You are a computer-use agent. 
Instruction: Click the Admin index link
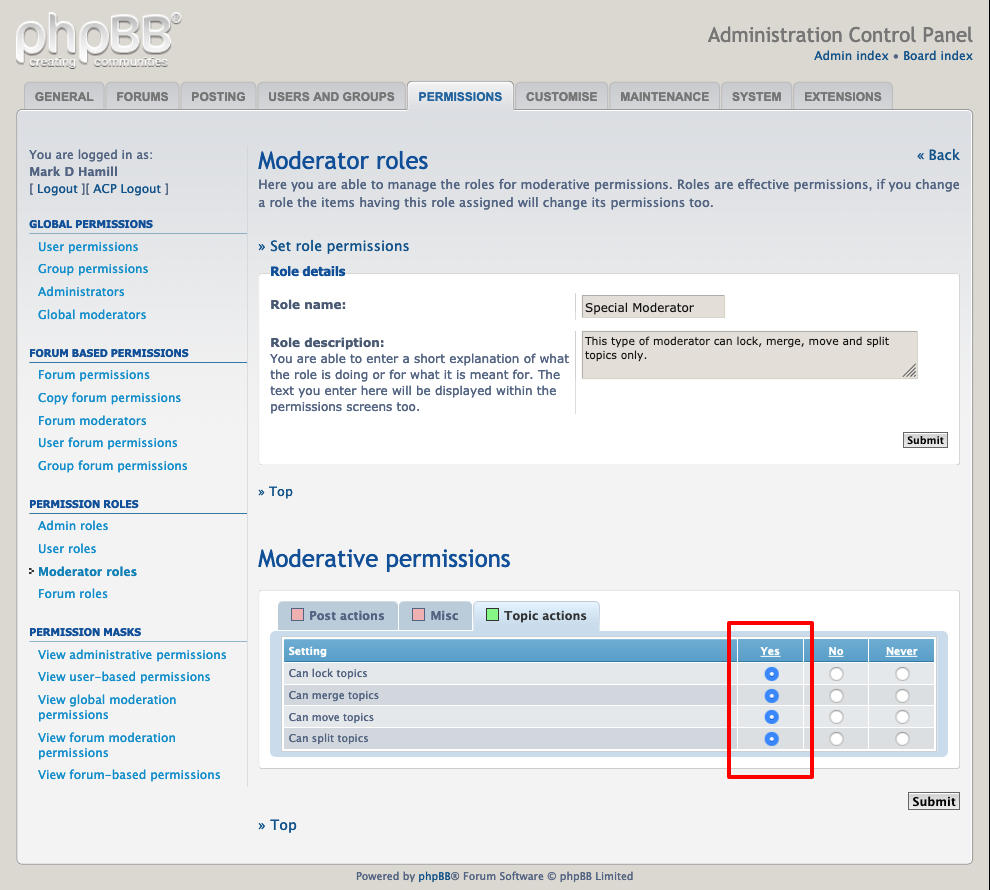[x=850, y=56]
